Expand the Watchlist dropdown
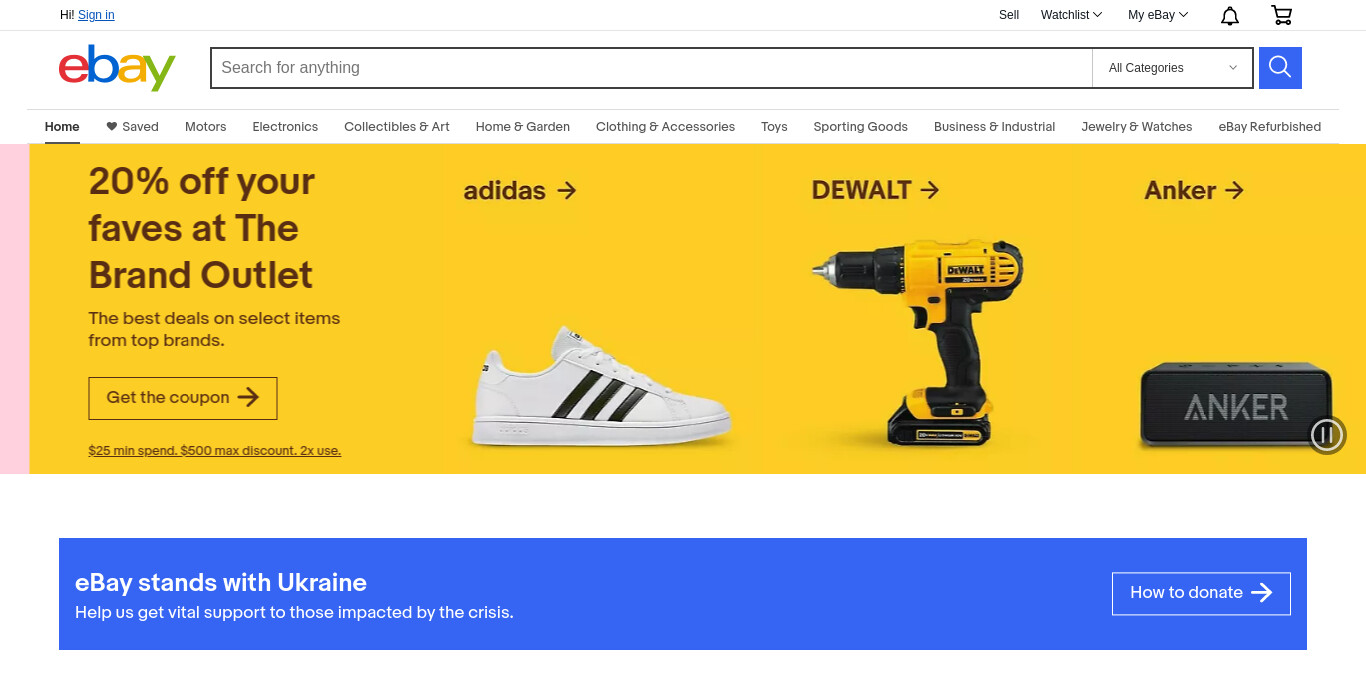 pyautogui.click(x=1071, y=15)
